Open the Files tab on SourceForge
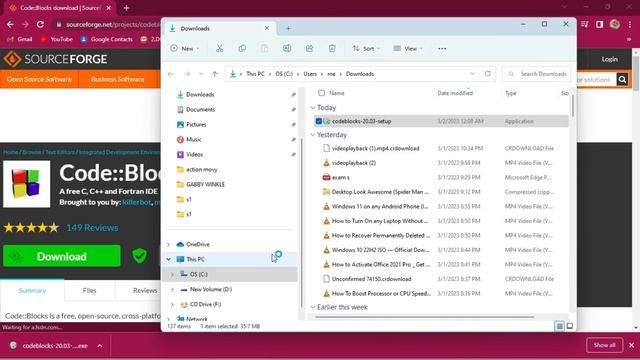The image size is (640, 360). click(x=89, y=290)
